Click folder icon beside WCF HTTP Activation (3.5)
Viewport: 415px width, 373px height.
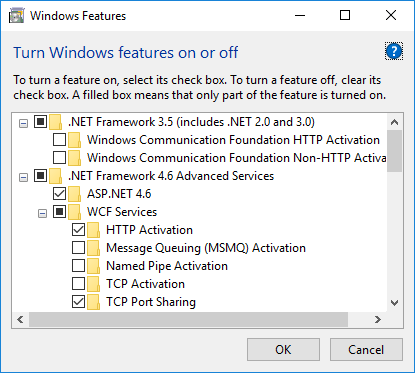75,140
